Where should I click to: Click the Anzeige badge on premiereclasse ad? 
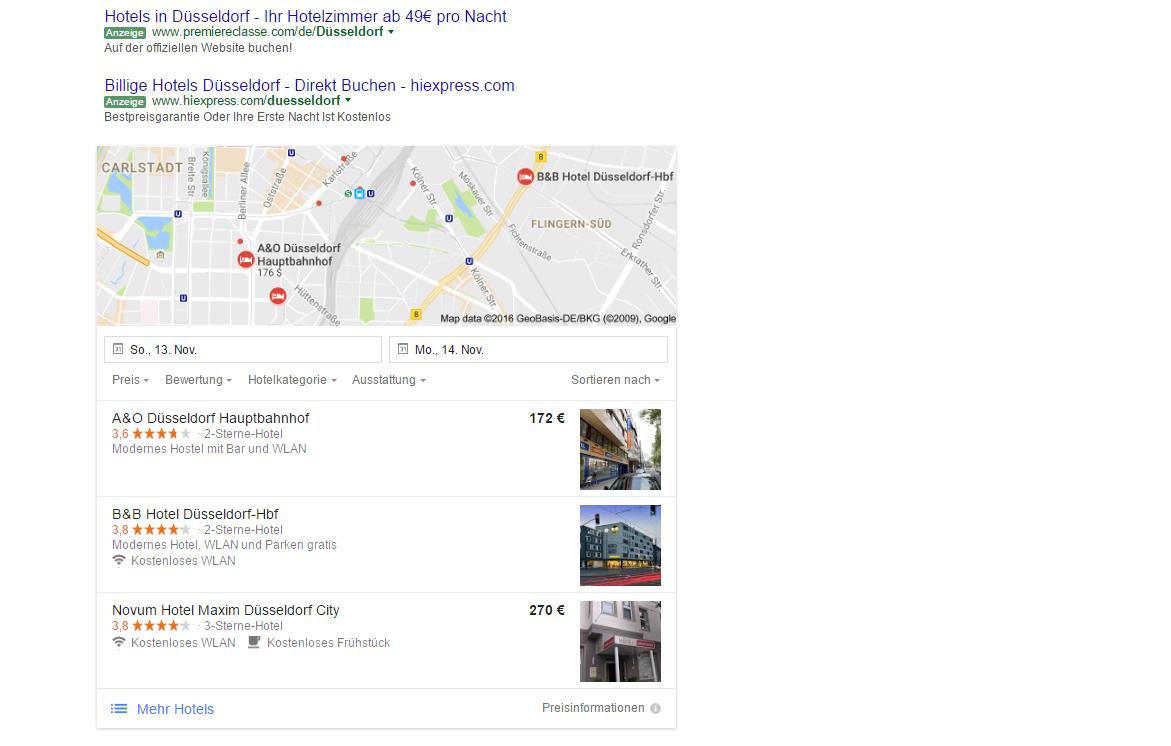click(x=125, y=33)
